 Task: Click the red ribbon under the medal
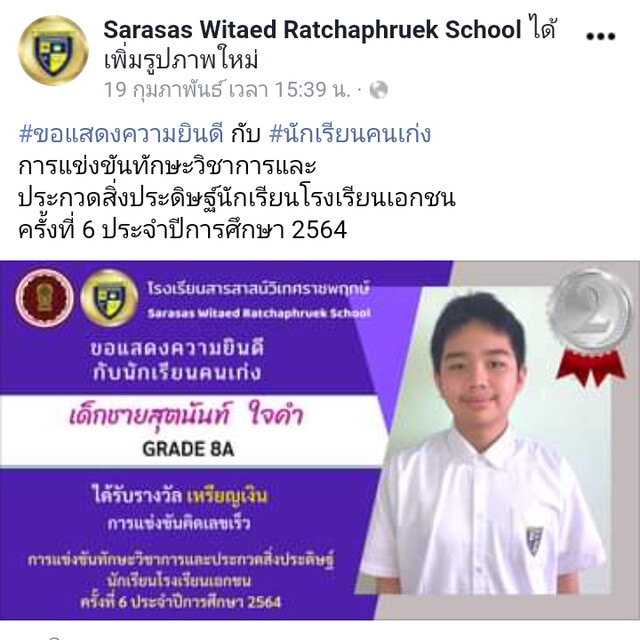[591, 367]
